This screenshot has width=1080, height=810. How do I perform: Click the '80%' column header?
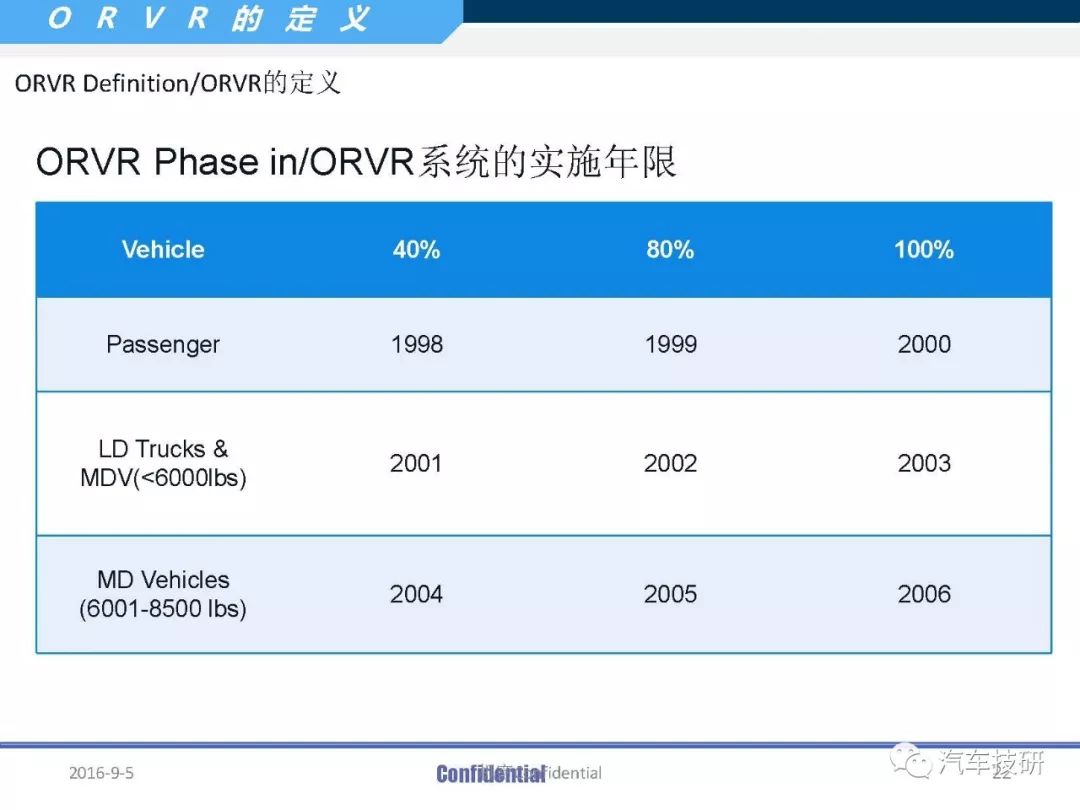pyautogui.click(x=670, y=249)
